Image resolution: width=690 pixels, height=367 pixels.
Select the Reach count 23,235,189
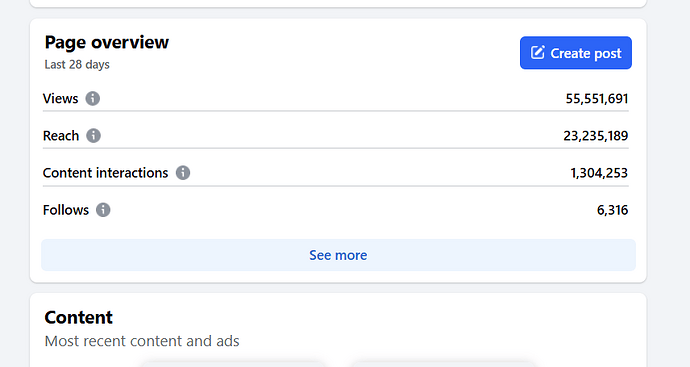click(596, 136)
